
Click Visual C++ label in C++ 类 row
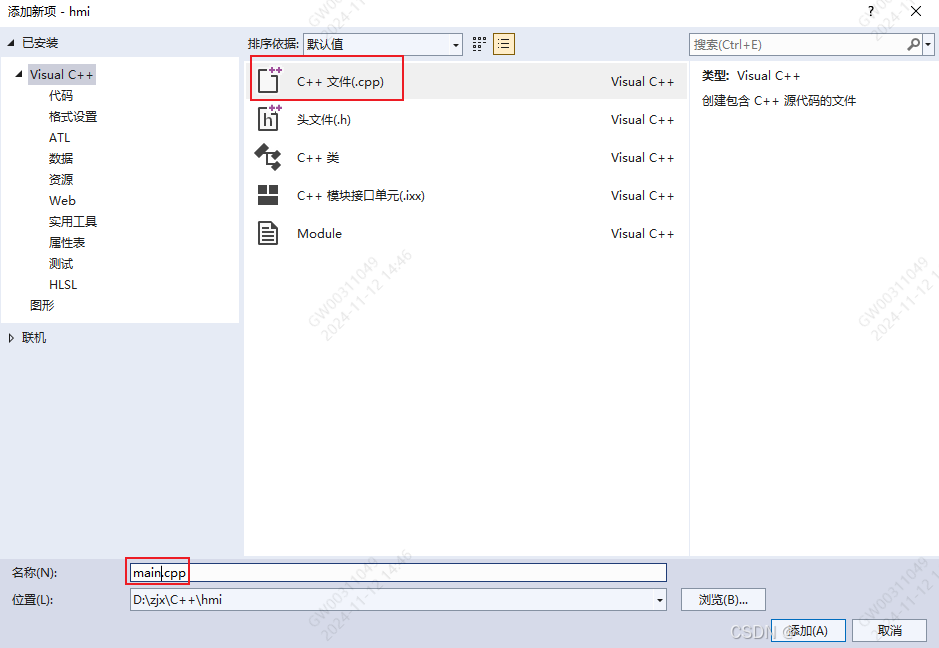pyautogui.click(x=642, y=158)
